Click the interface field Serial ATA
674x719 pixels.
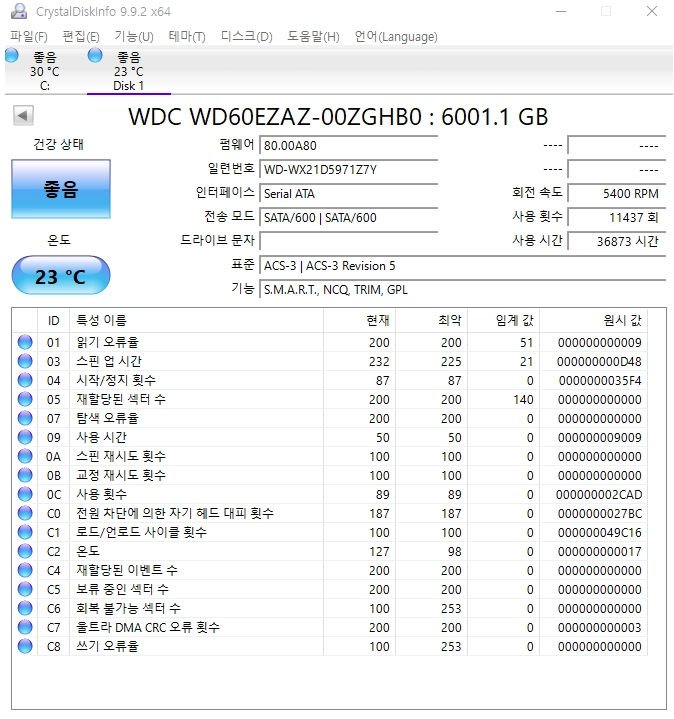(x=348, y=194)
